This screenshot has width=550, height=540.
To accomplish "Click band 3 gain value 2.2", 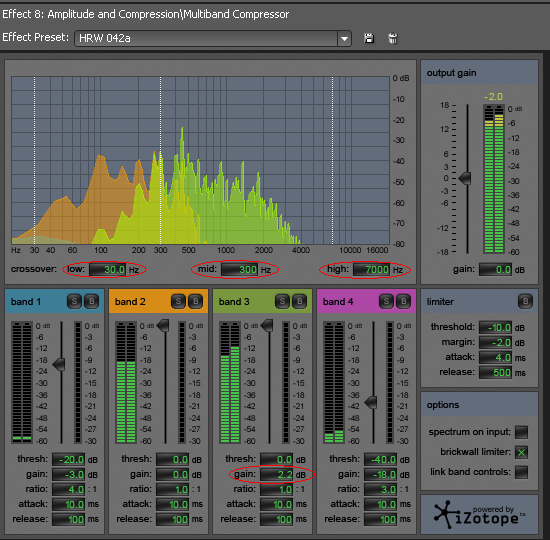I will [276, 474].
